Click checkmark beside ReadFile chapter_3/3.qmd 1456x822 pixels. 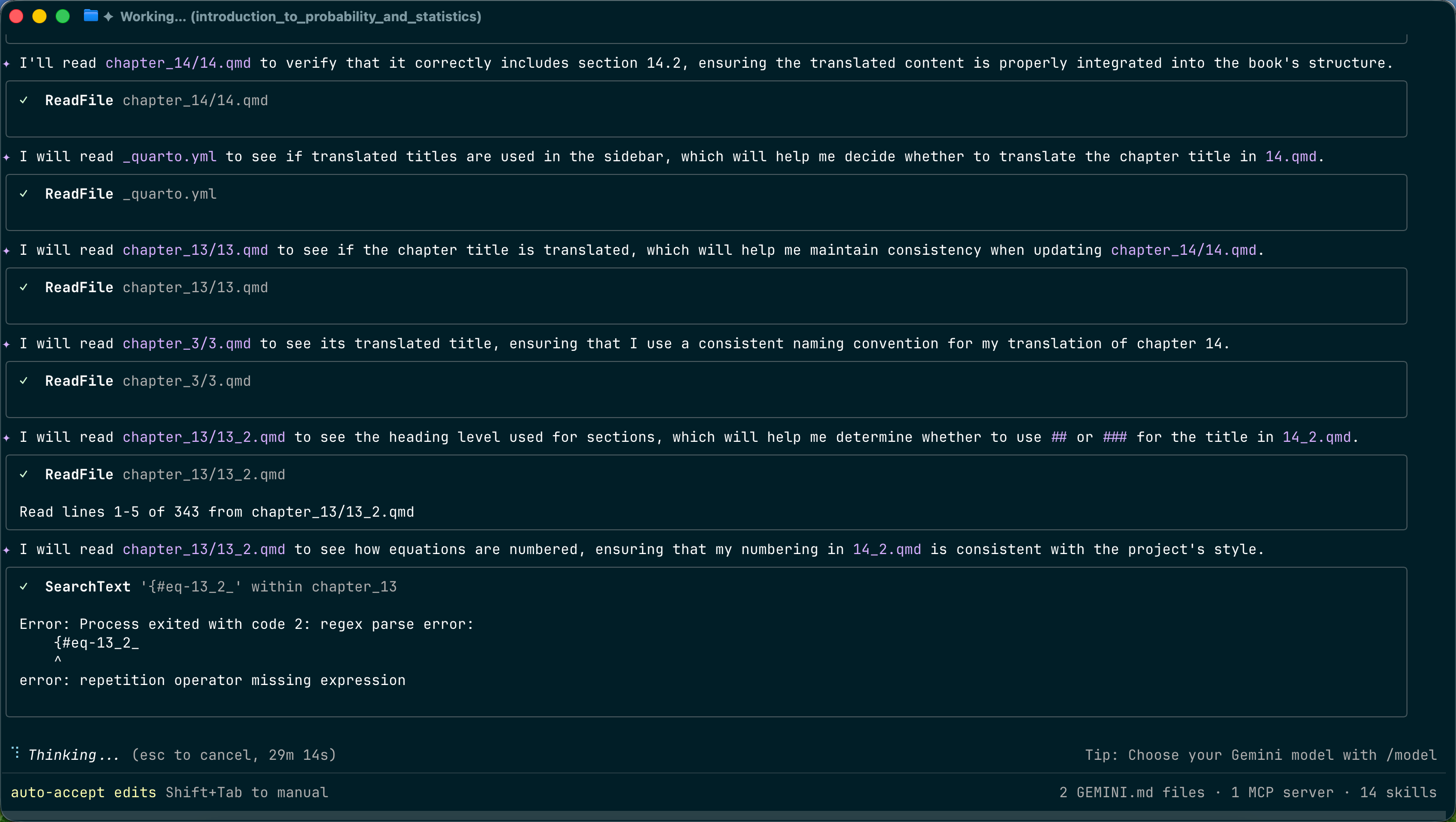(x=24, y=381)
